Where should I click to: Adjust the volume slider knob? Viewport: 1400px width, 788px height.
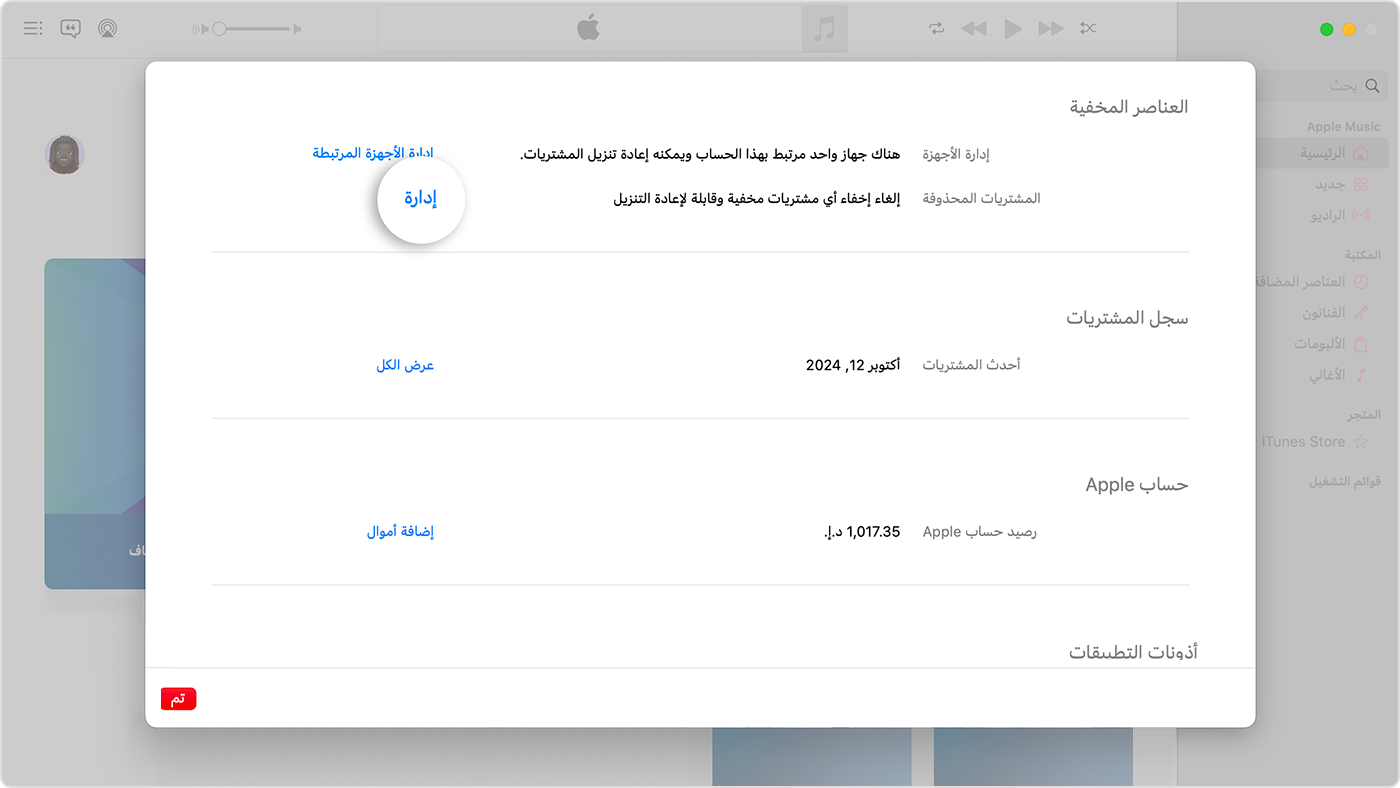pyautogui.click(x=219, y=29)
